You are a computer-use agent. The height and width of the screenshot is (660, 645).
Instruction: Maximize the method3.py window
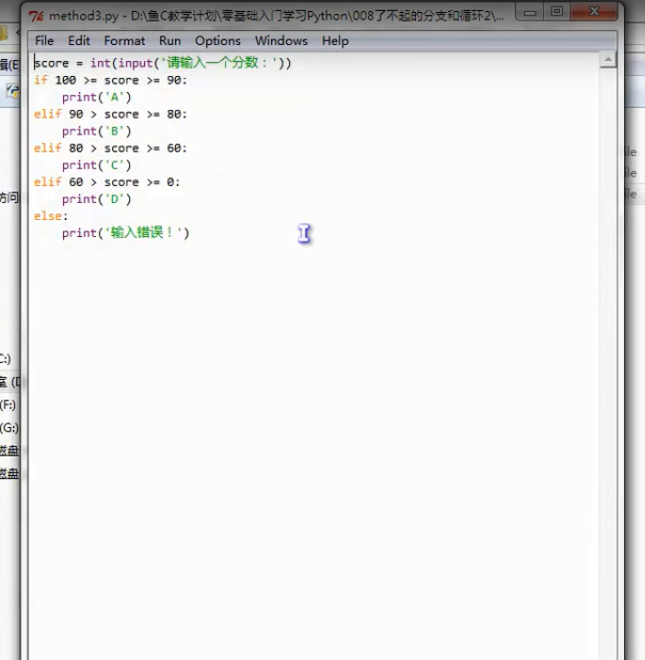557,11
